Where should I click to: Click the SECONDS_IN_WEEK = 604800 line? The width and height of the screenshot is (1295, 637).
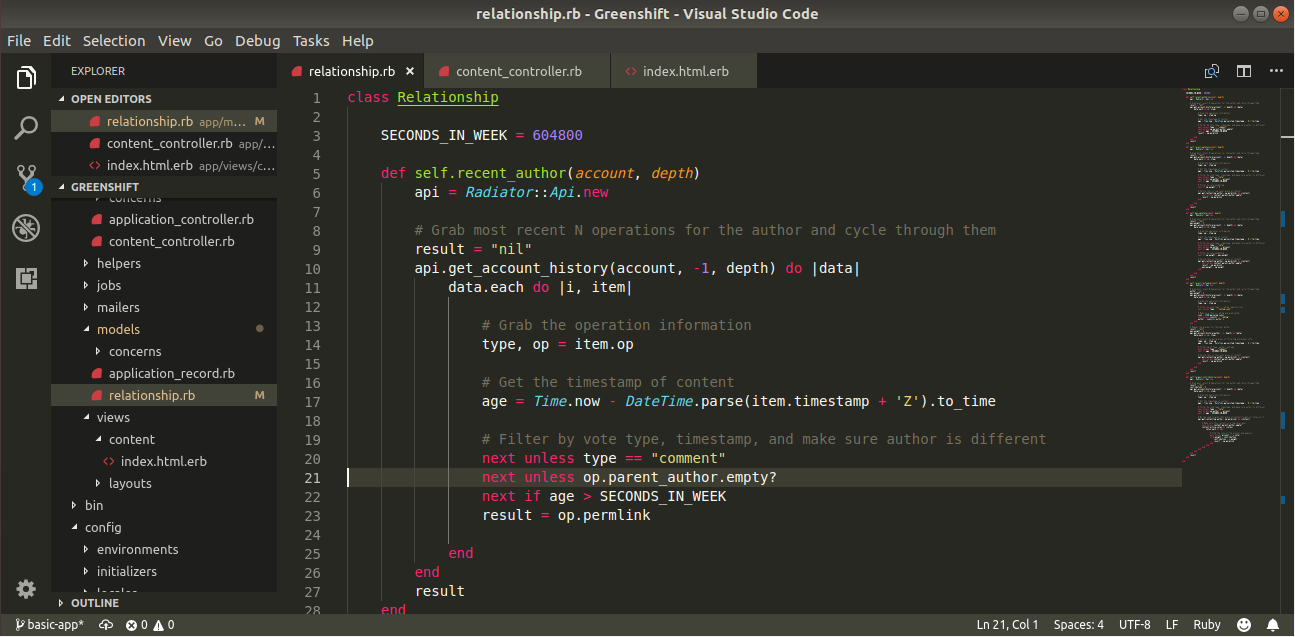[x=481, y=136]
